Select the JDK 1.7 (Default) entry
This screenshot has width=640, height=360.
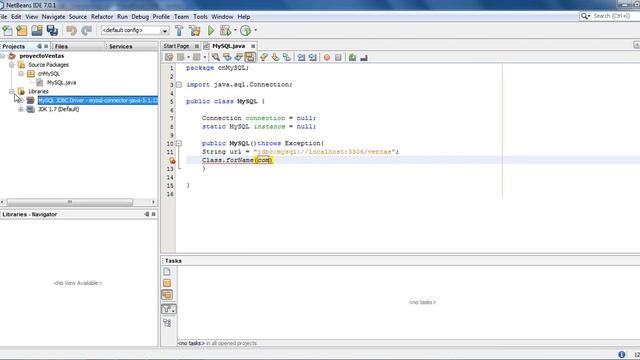pos(58,109)
